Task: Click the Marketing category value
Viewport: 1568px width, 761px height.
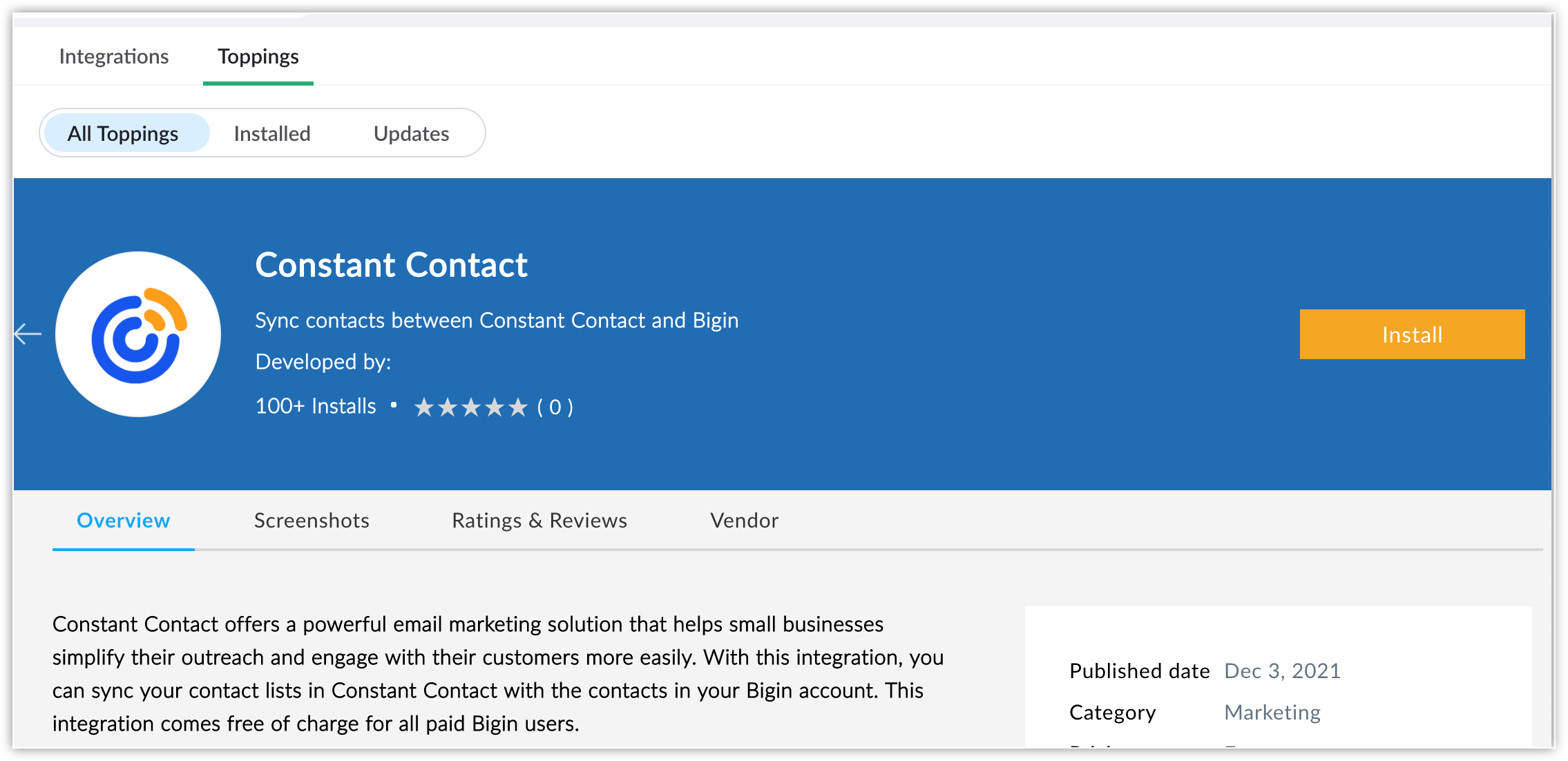Action: (x=1272, y=713)
